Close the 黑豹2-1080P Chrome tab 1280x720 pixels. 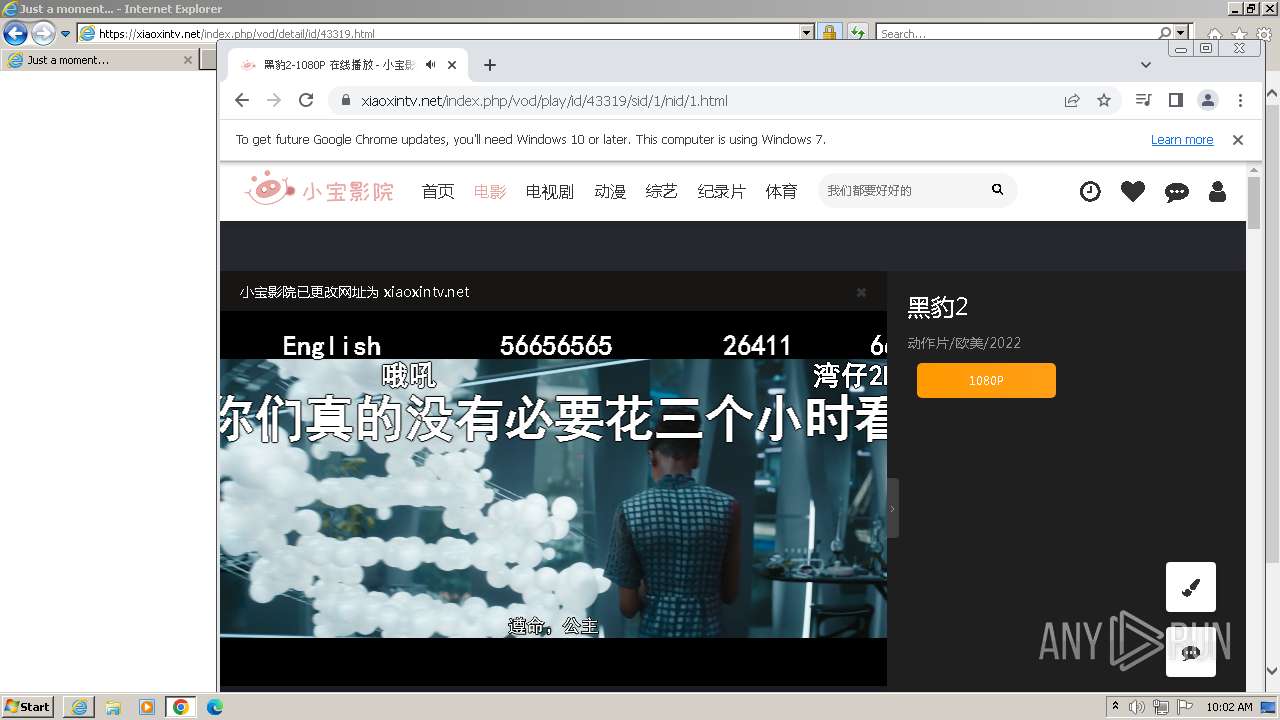[452, 65]
